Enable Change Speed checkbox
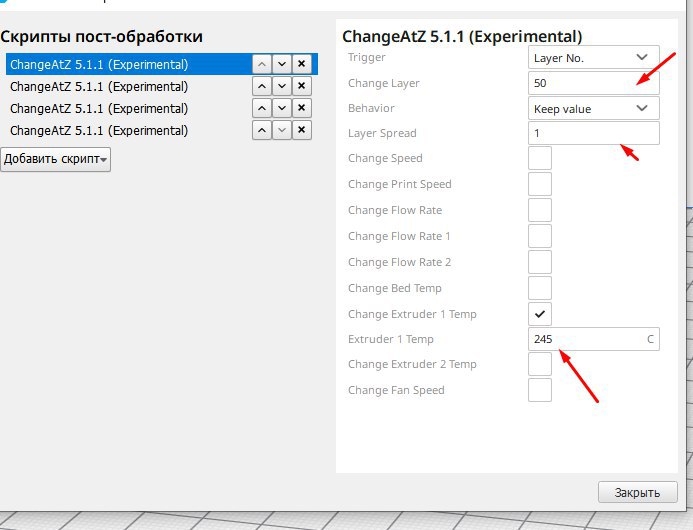Image resolution: width=693 pixels, height=530 pixels. click(x=540, y=158)
